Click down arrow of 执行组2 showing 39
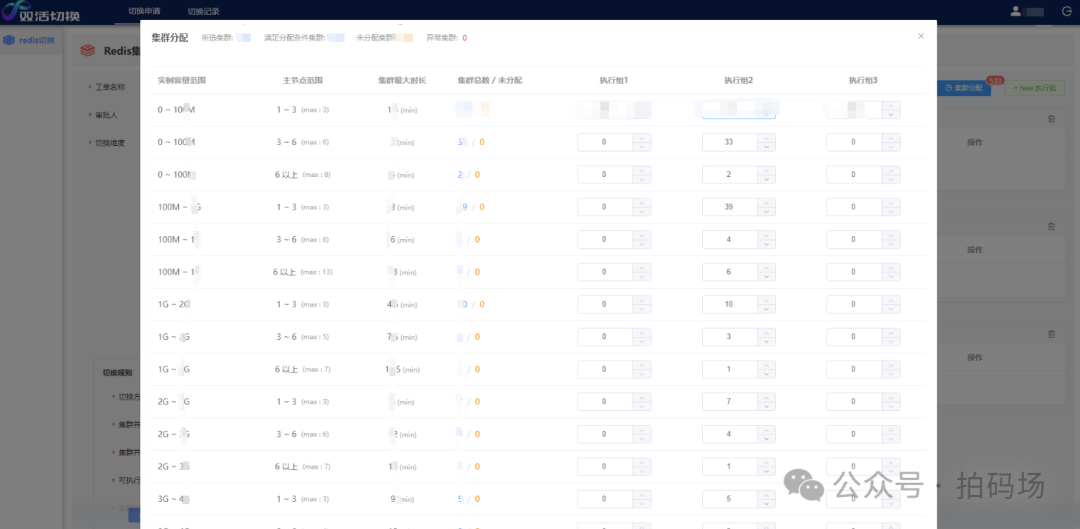The width and height of the screenshot is (1080, 529). 767,211
